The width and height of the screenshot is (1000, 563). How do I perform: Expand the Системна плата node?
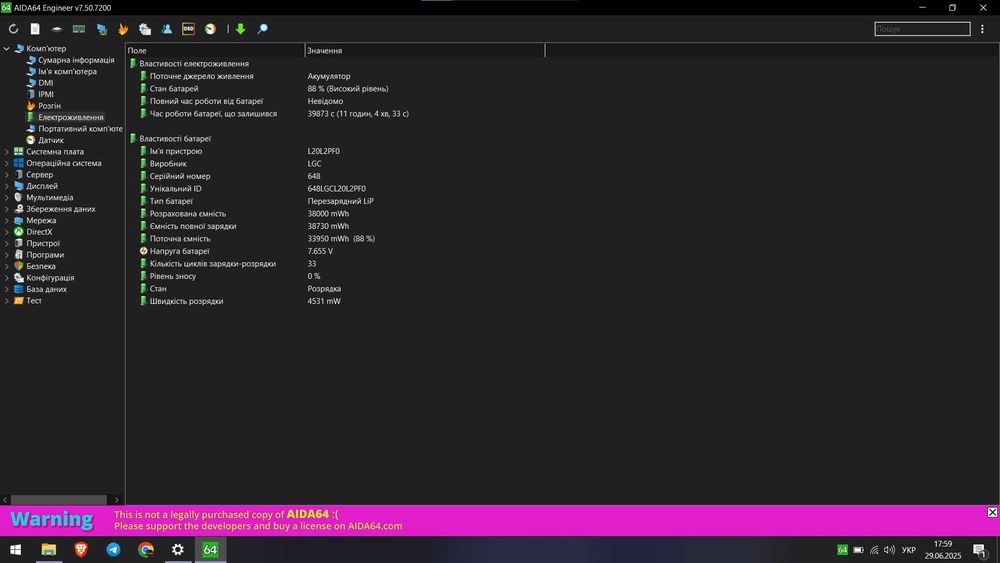6,152
